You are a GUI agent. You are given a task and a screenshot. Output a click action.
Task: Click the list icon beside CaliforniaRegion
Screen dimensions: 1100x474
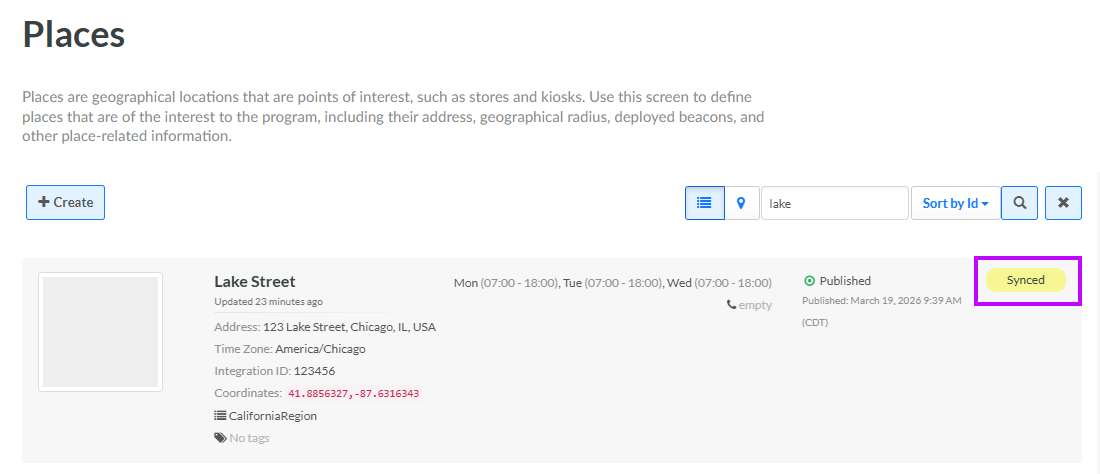(220, 416)
